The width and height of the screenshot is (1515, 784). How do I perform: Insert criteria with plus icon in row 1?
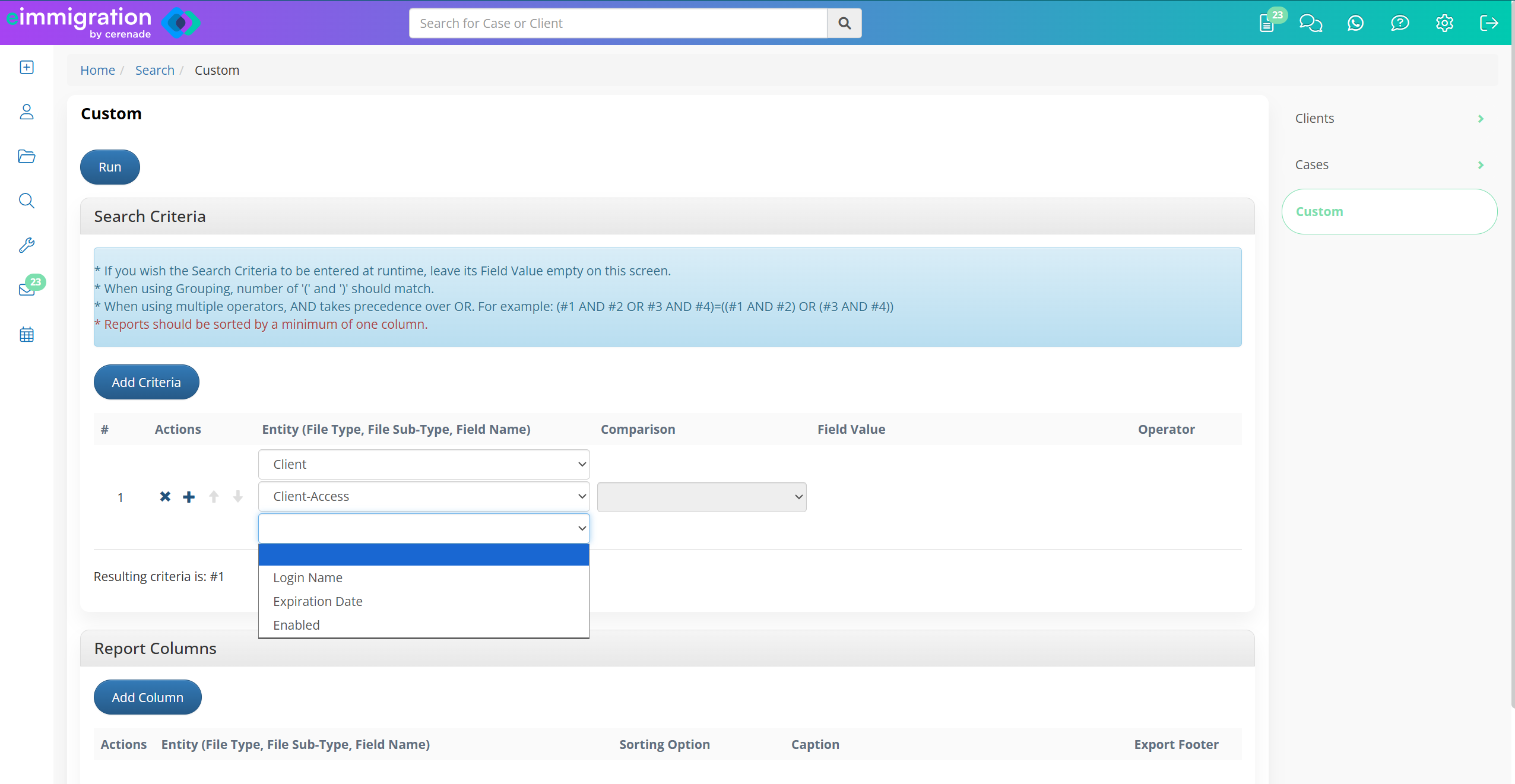(189, 497)
